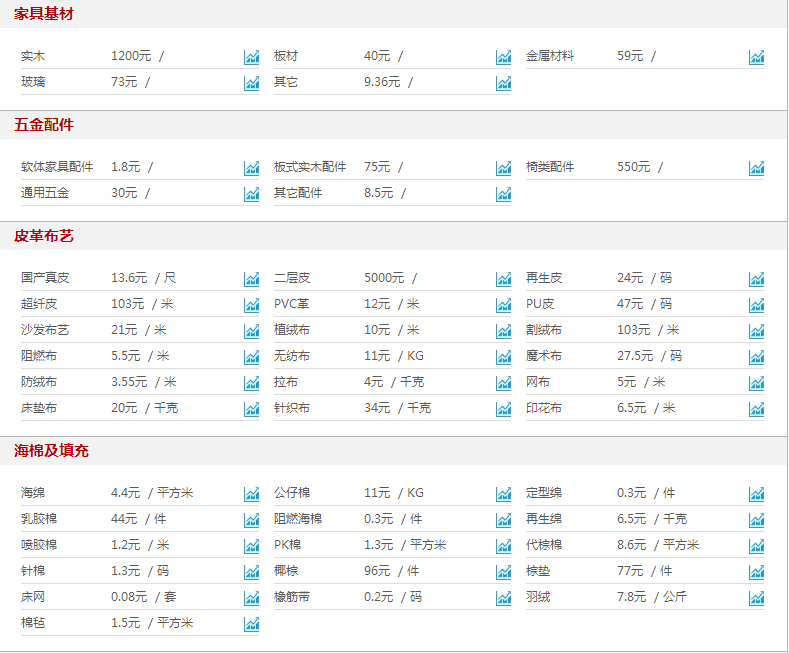Image resolution: width=789 pixels, height=653 pixels.
Task: Select the 阻燃海棉 item name
Action: click(298, 519)
